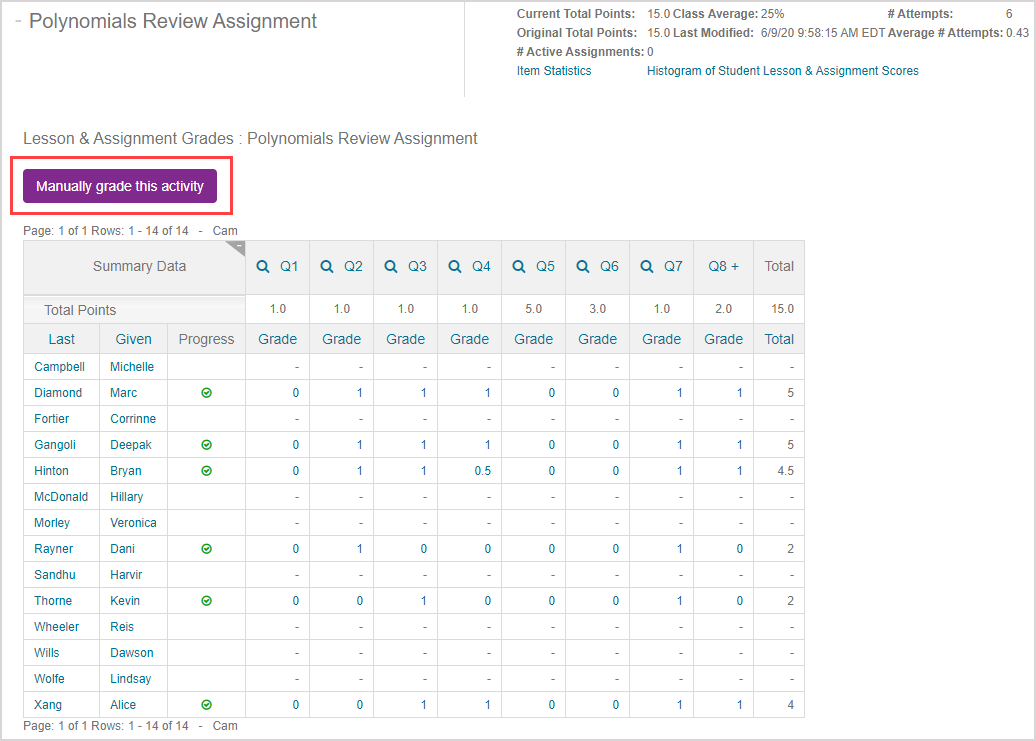Click the magnifier icon beside Q4

[x=455, y=267]
